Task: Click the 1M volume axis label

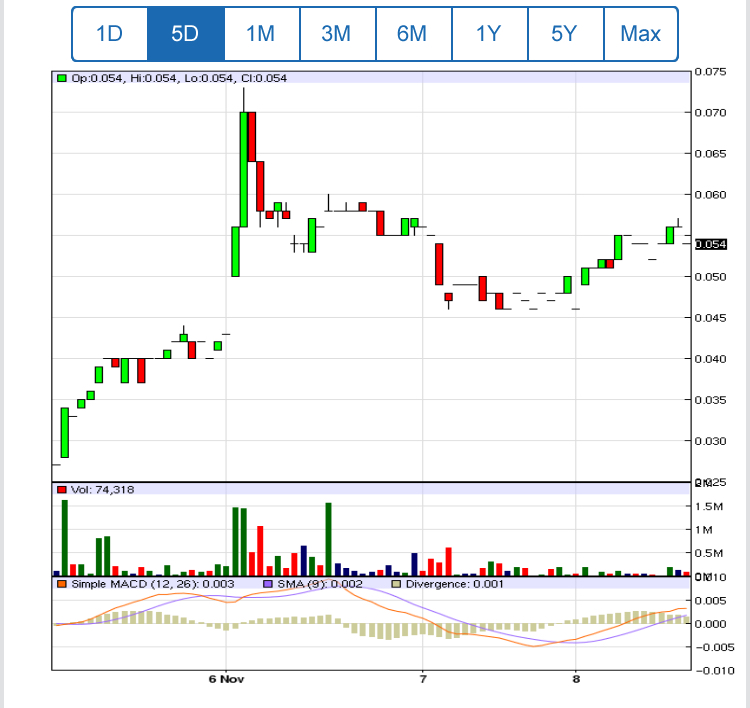Action: click(704, 530)
